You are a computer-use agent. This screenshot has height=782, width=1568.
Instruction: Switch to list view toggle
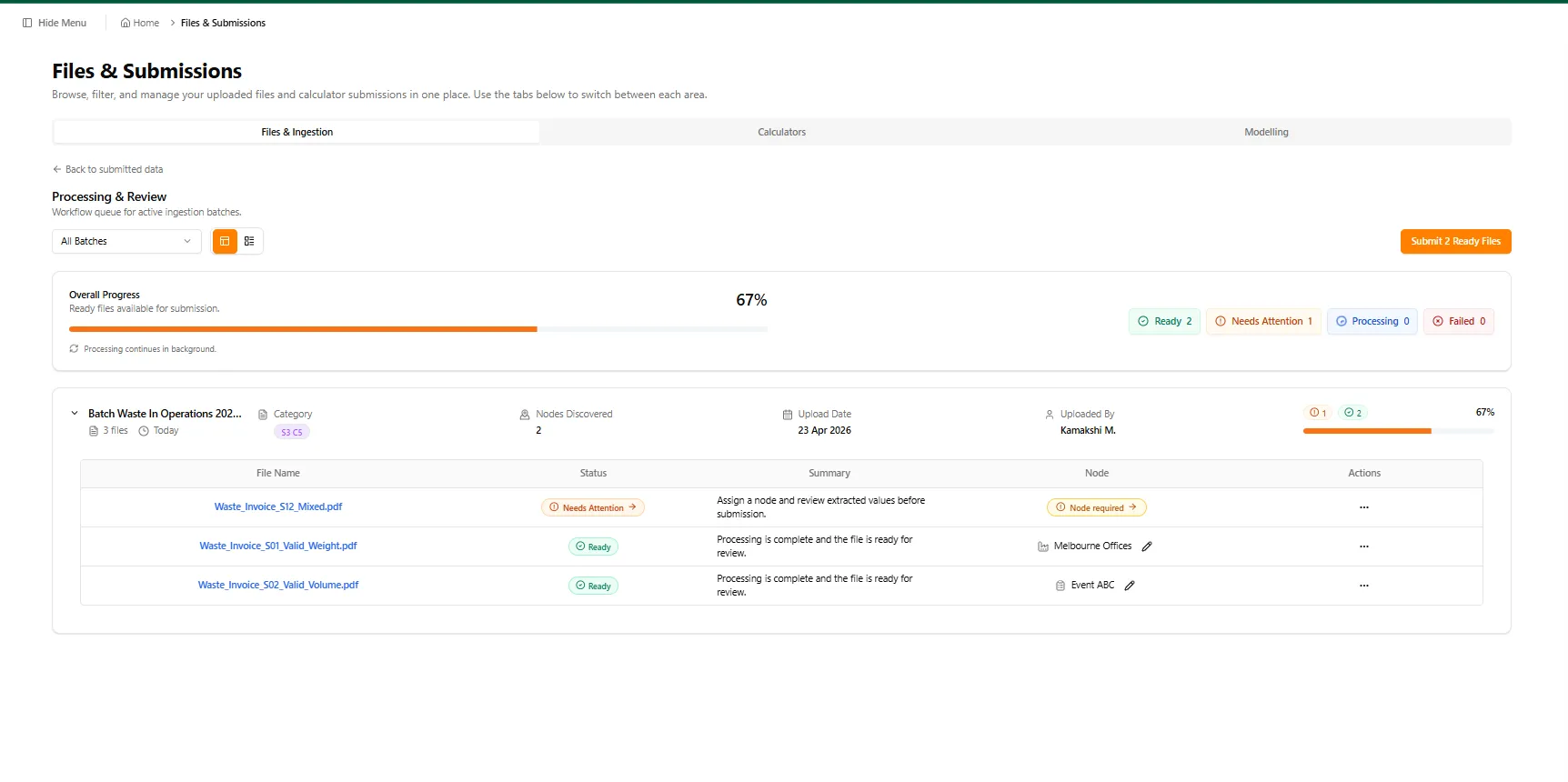point(249,241)
